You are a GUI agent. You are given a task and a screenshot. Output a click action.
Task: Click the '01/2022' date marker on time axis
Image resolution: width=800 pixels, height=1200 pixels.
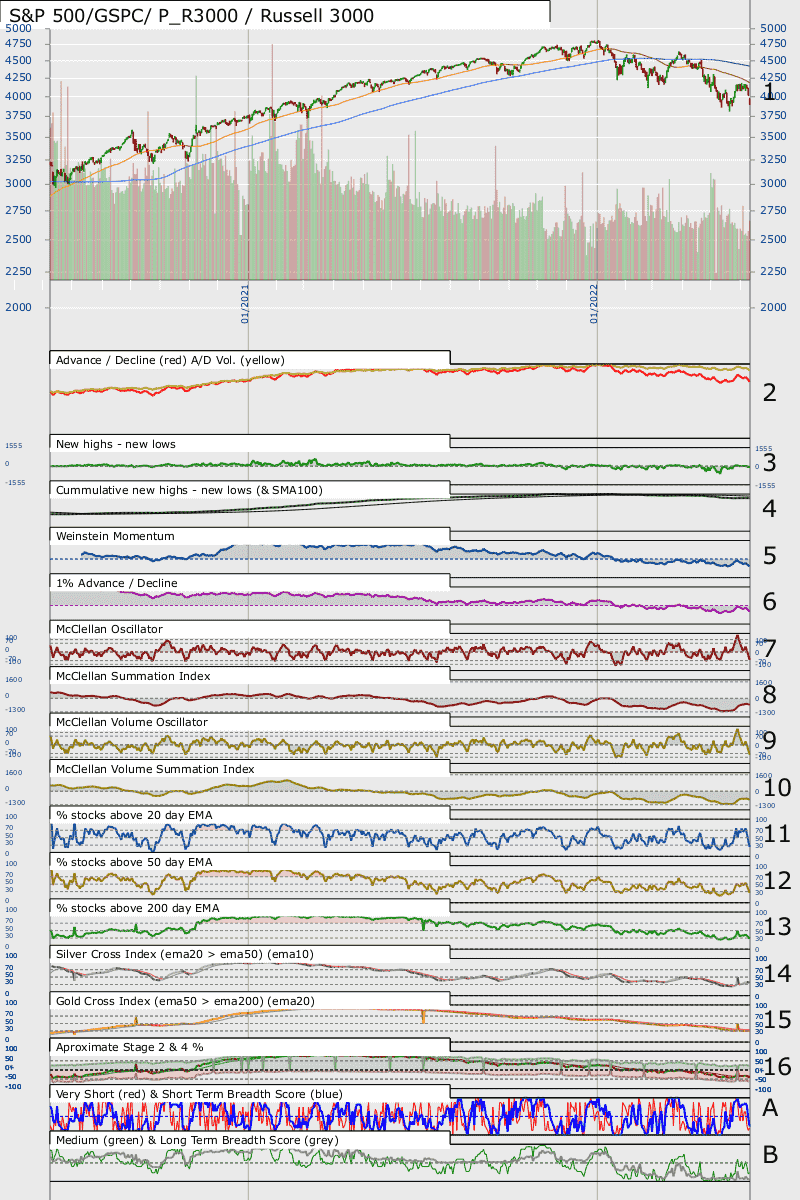coord(593,302)
